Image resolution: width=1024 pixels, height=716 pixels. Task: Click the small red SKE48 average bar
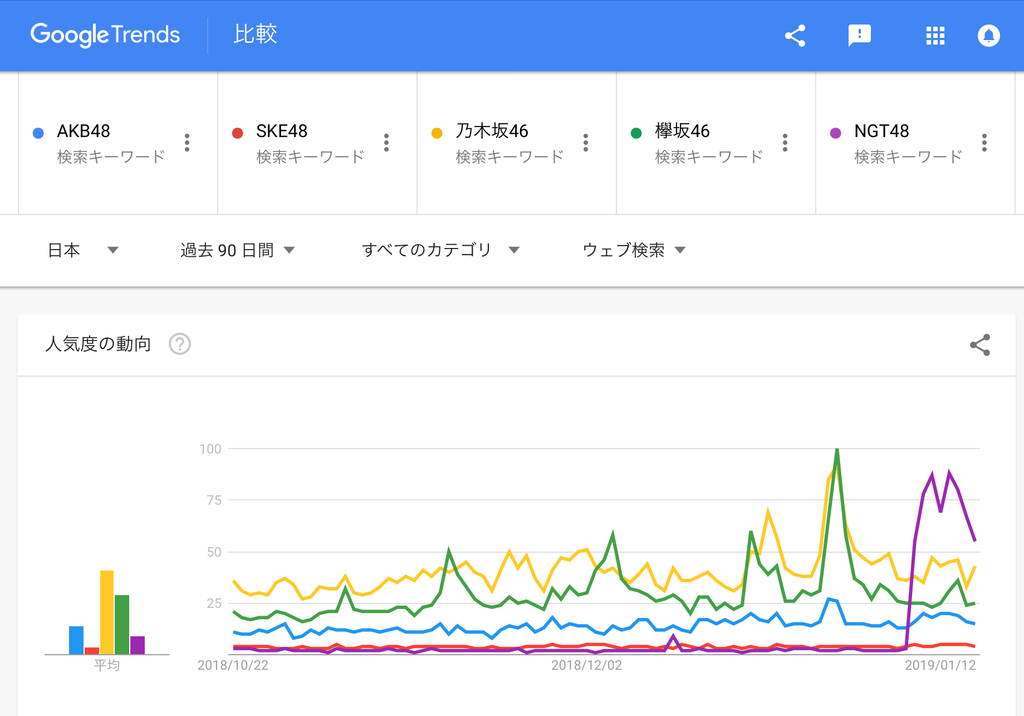tap(91, 651)
